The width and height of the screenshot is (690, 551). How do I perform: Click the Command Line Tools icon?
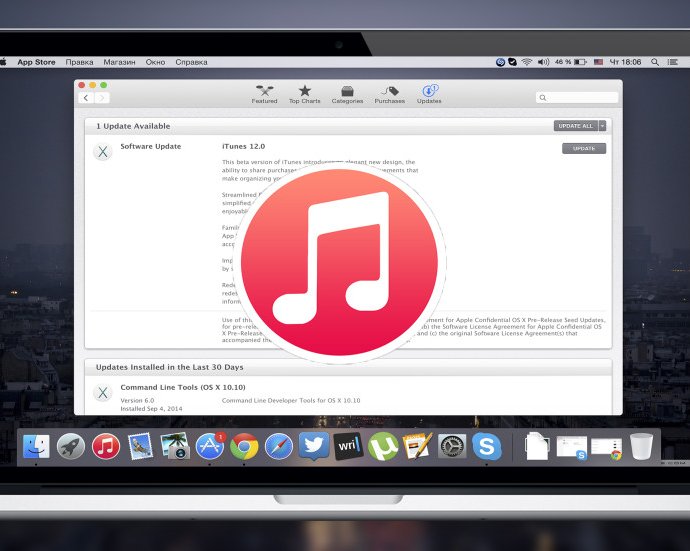[x=103, y=393]
